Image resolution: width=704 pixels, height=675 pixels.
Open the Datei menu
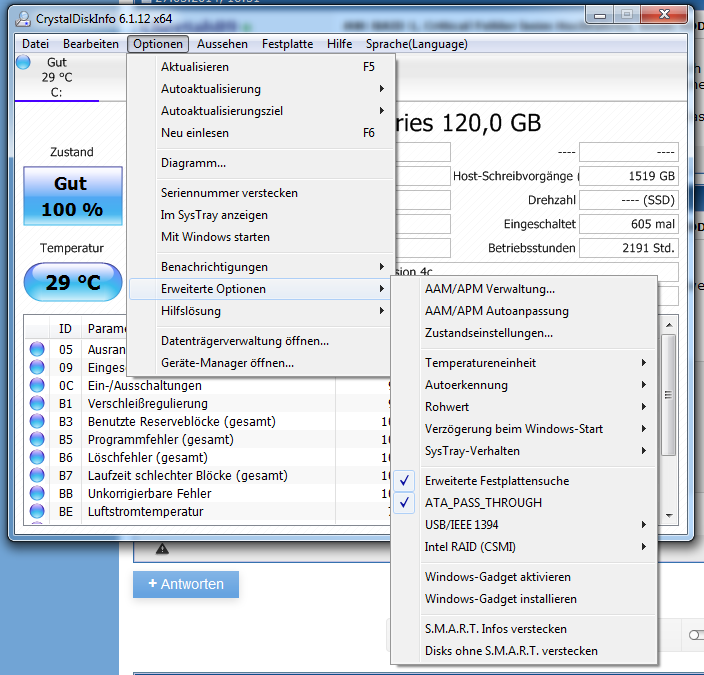(35, 44)
